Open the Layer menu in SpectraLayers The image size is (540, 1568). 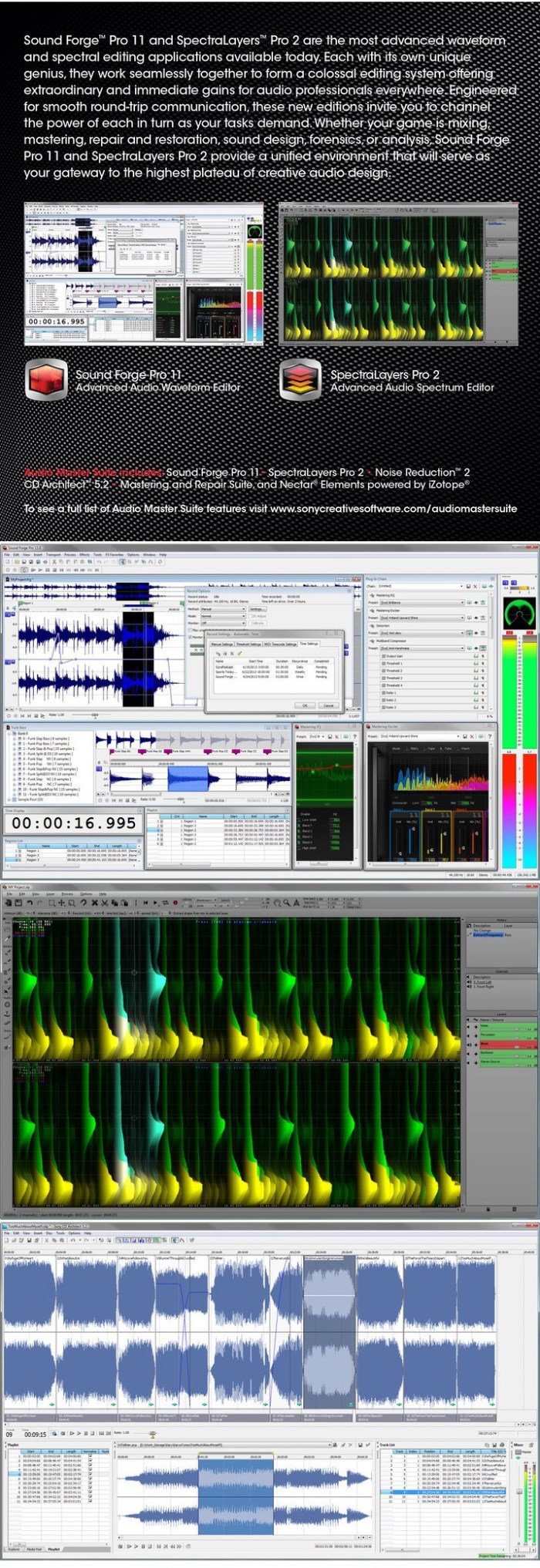[49, 894]
